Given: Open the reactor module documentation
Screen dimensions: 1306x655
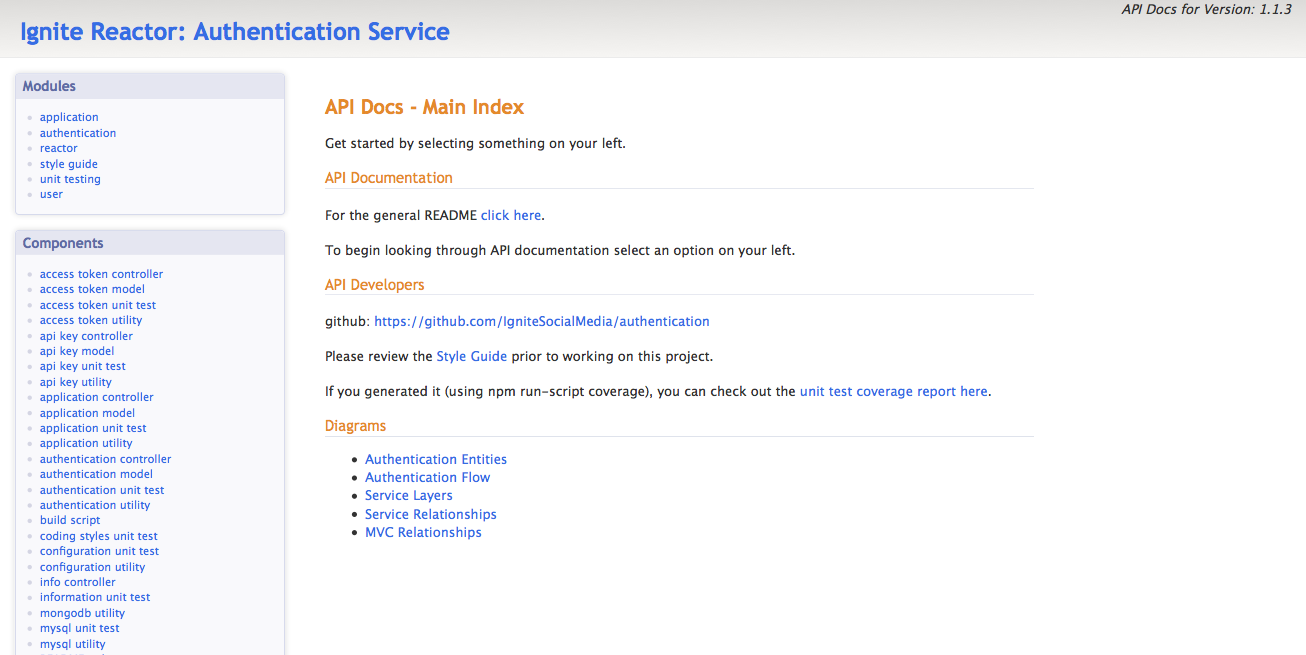Looking at the screenshot, I should [58, 148].
